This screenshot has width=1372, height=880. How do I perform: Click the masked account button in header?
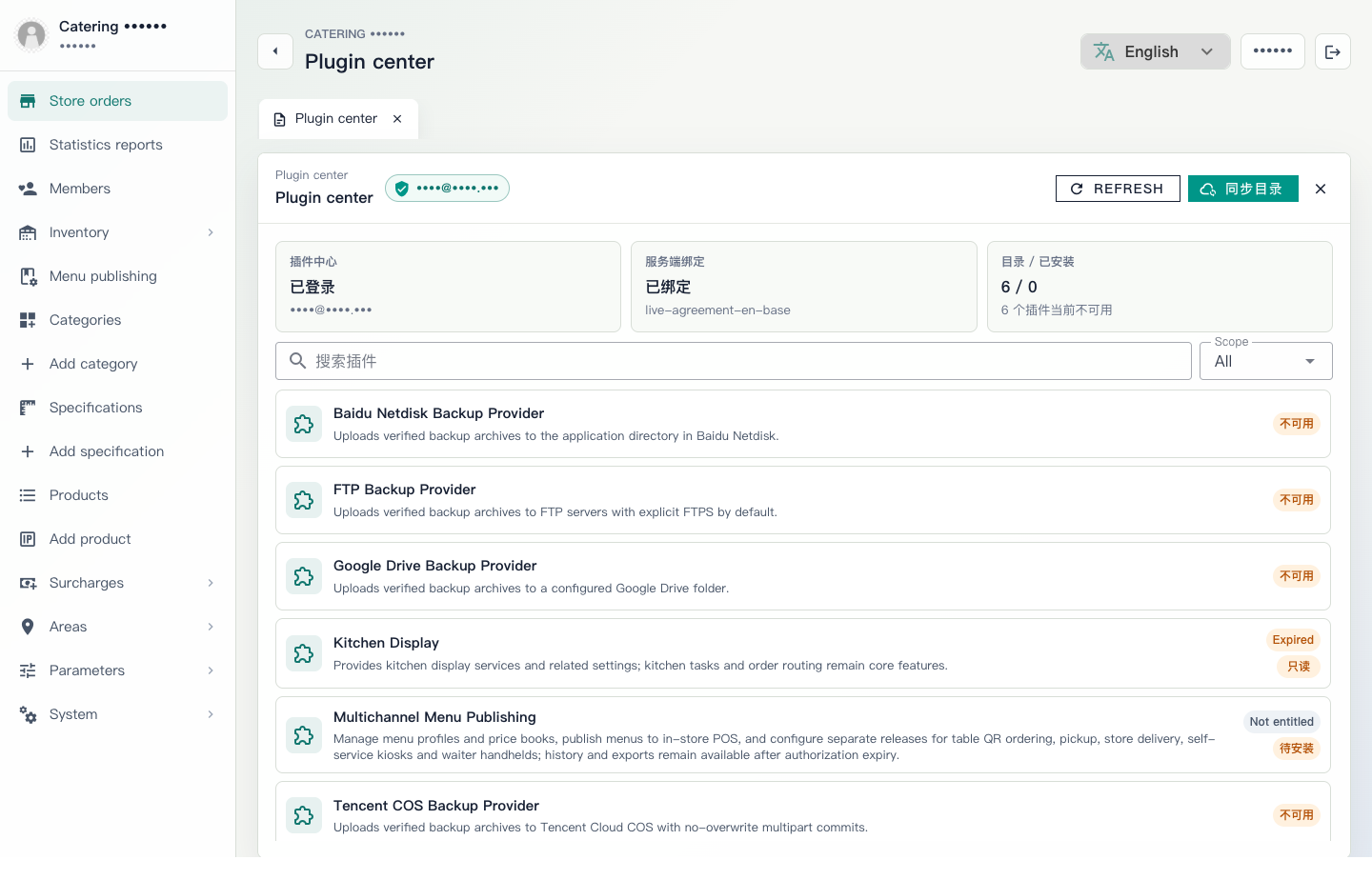1273,51
